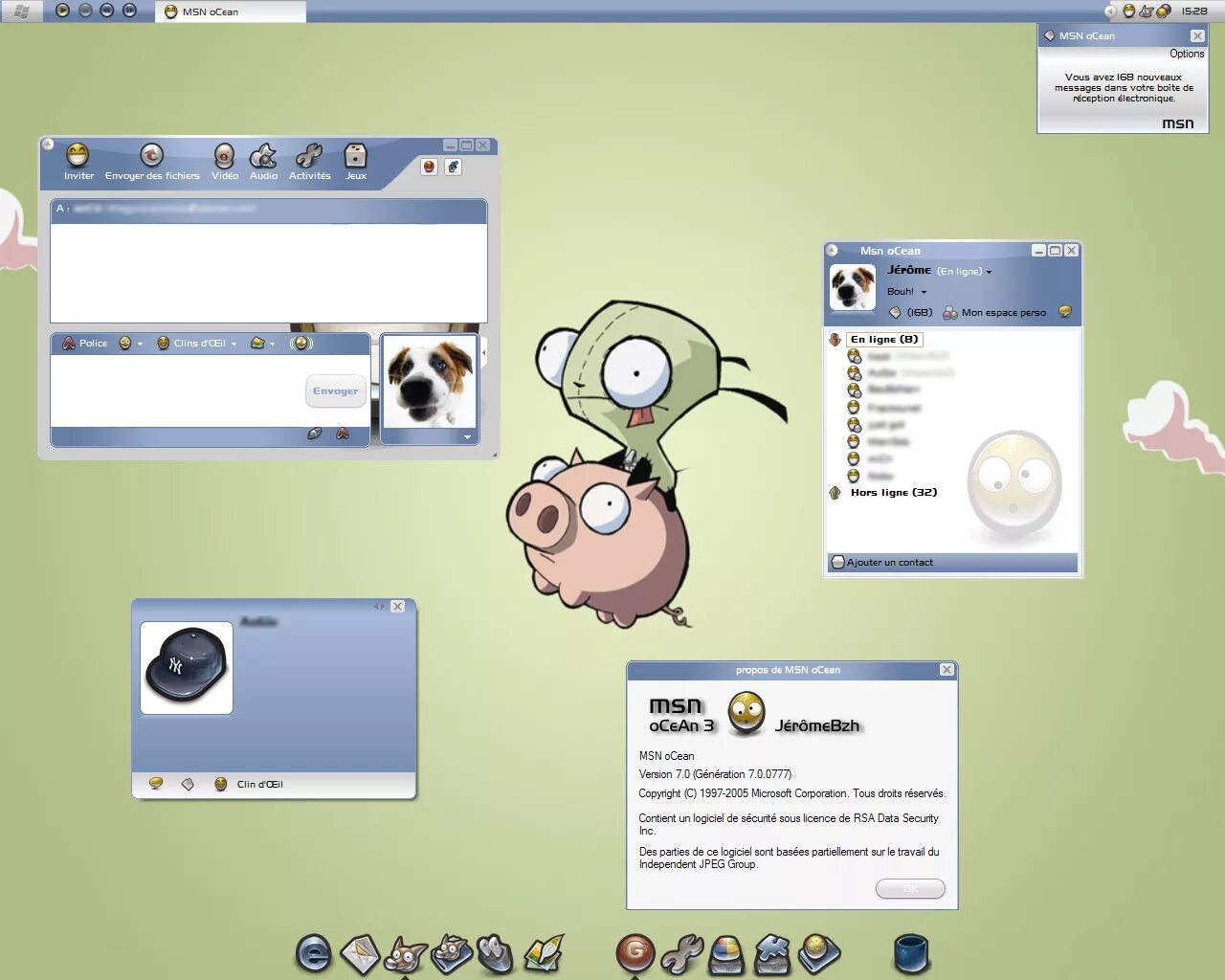Open the blue recycle bin dock icon
Image resolution: width=1225 pixels, height=980 pixels.
tap(911, 953)
